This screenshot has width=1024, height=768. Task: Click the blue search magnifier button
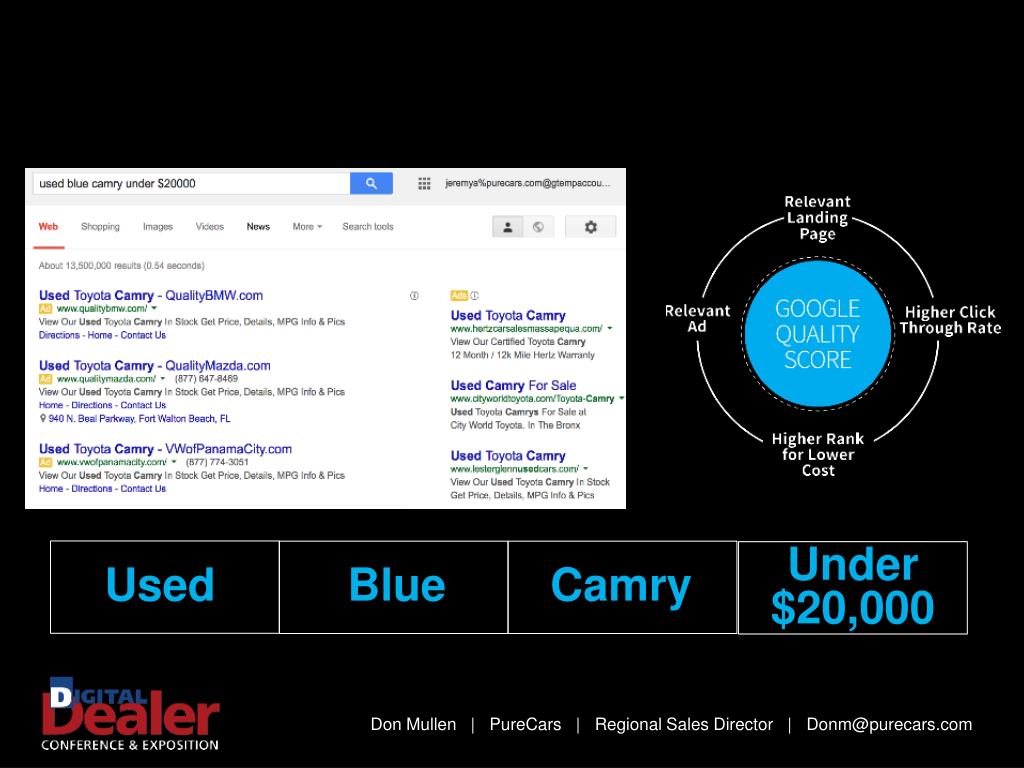371,184
